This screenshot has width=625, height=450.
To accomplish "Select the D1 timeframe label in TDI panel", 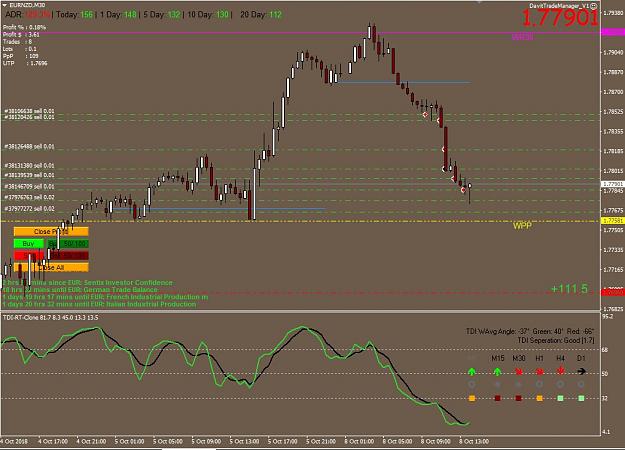I will 581,358.
